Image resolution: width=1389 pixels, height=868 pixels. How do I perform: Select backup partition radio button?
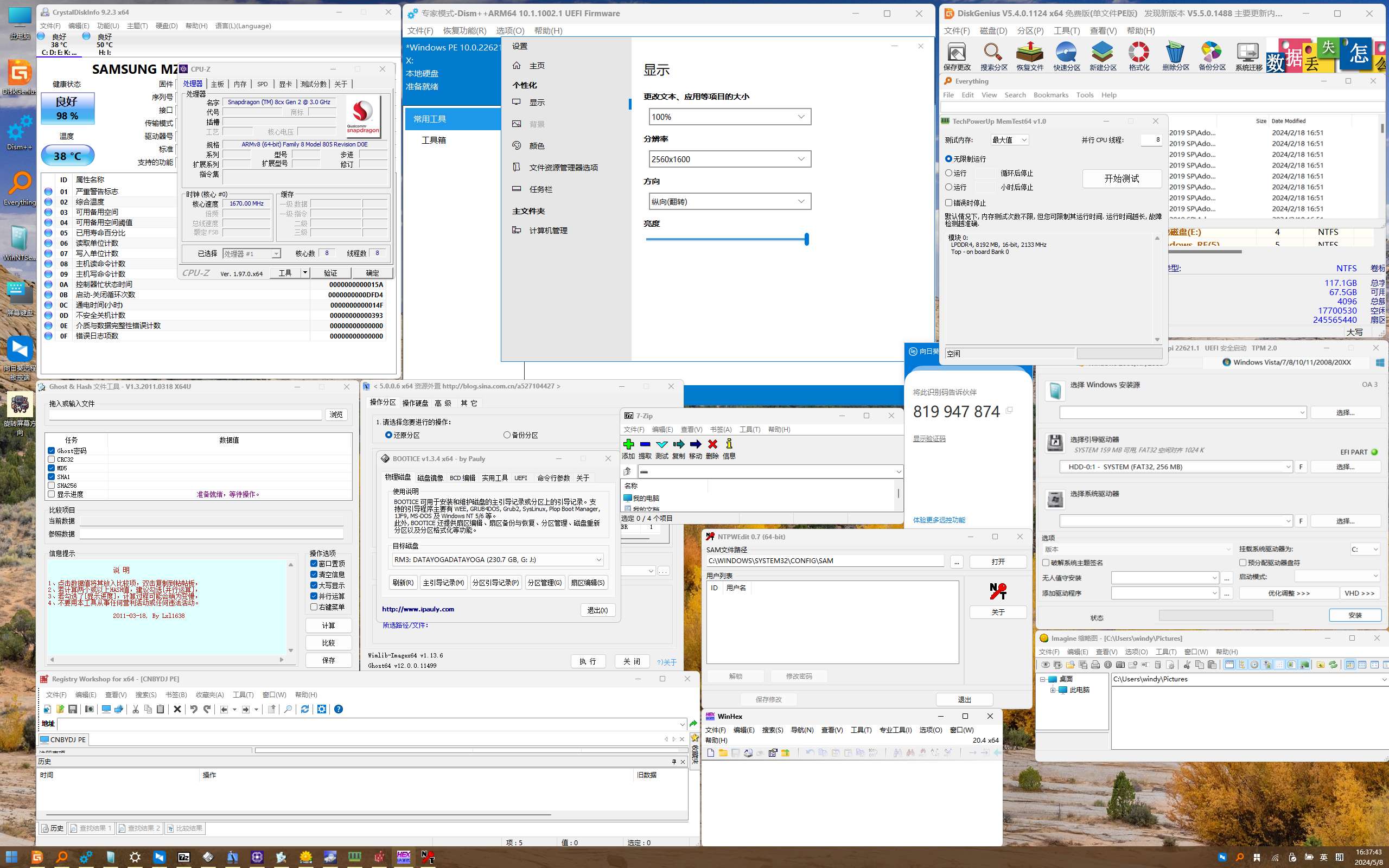coord(507,435)
